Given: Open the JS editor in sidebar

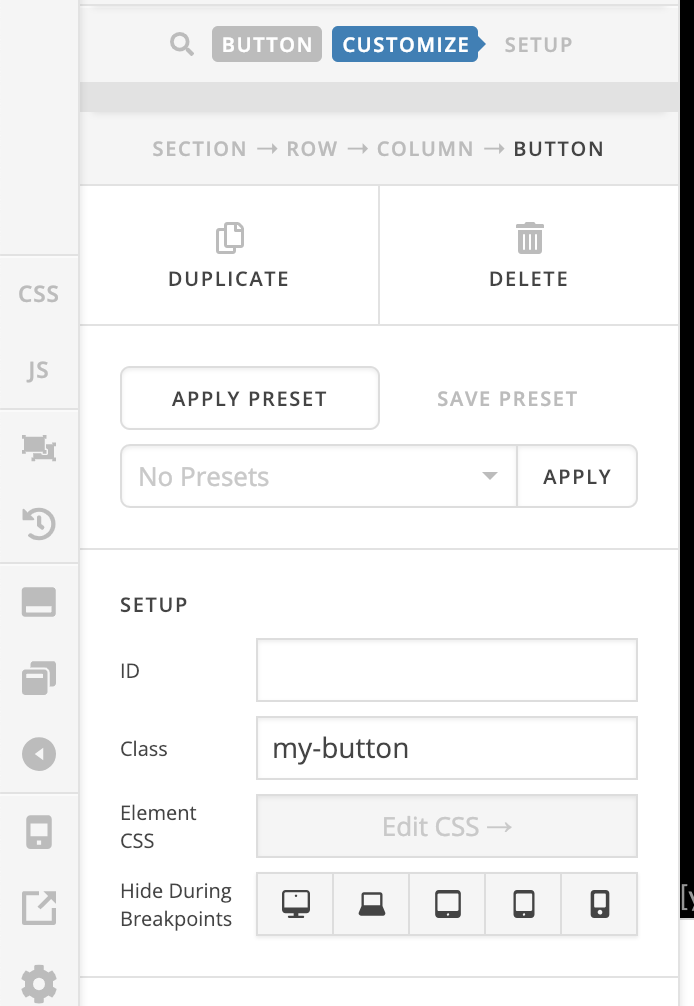Looking at the screenshot, I should (x=38, y=370).
